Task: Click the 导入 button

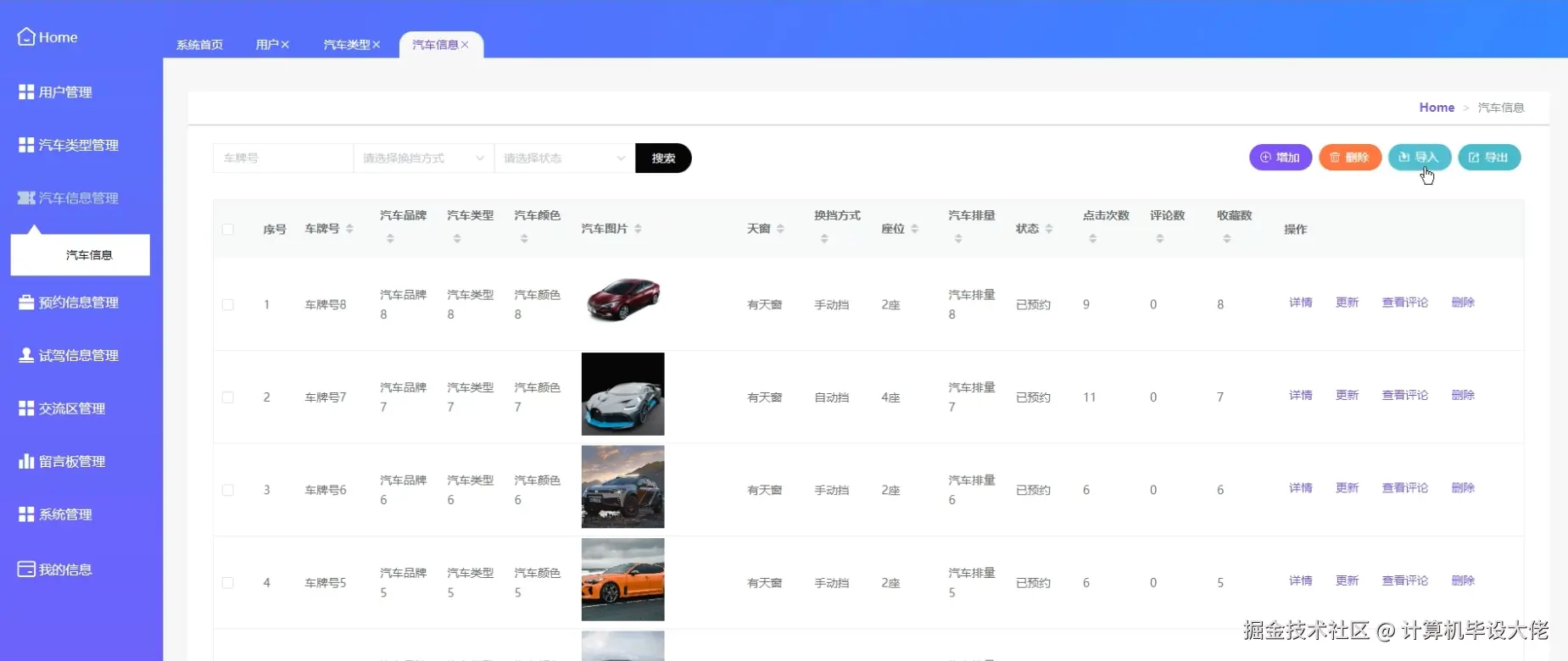Action: (x=1420, y=157)
